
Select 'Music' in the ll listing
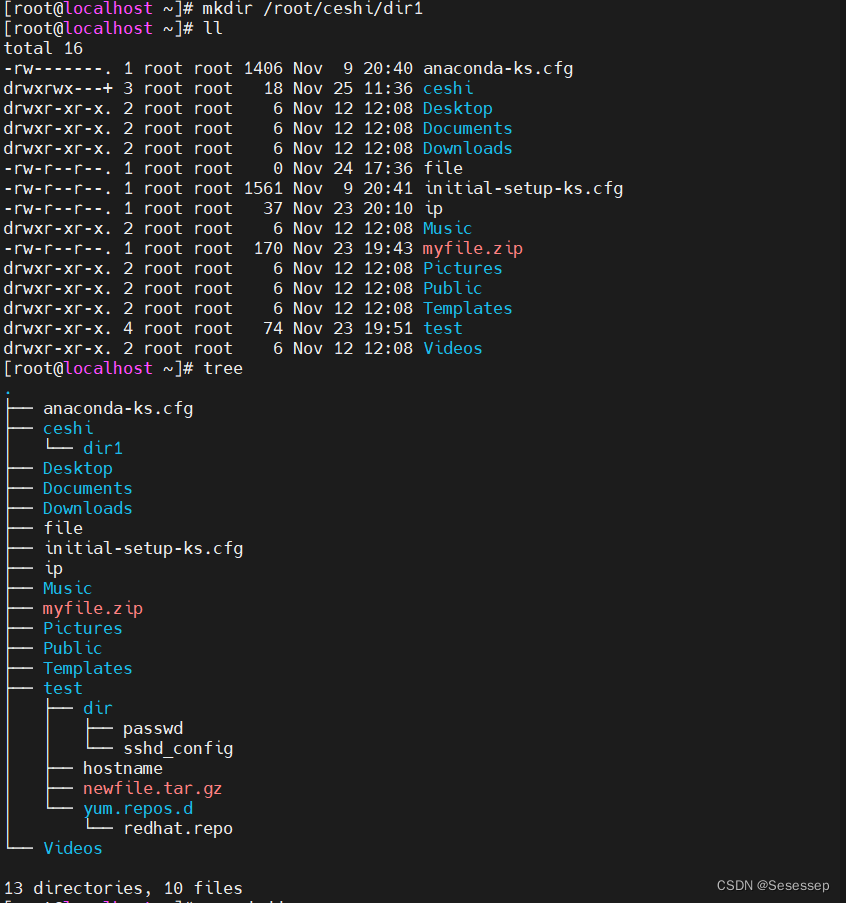pos(447,229)
